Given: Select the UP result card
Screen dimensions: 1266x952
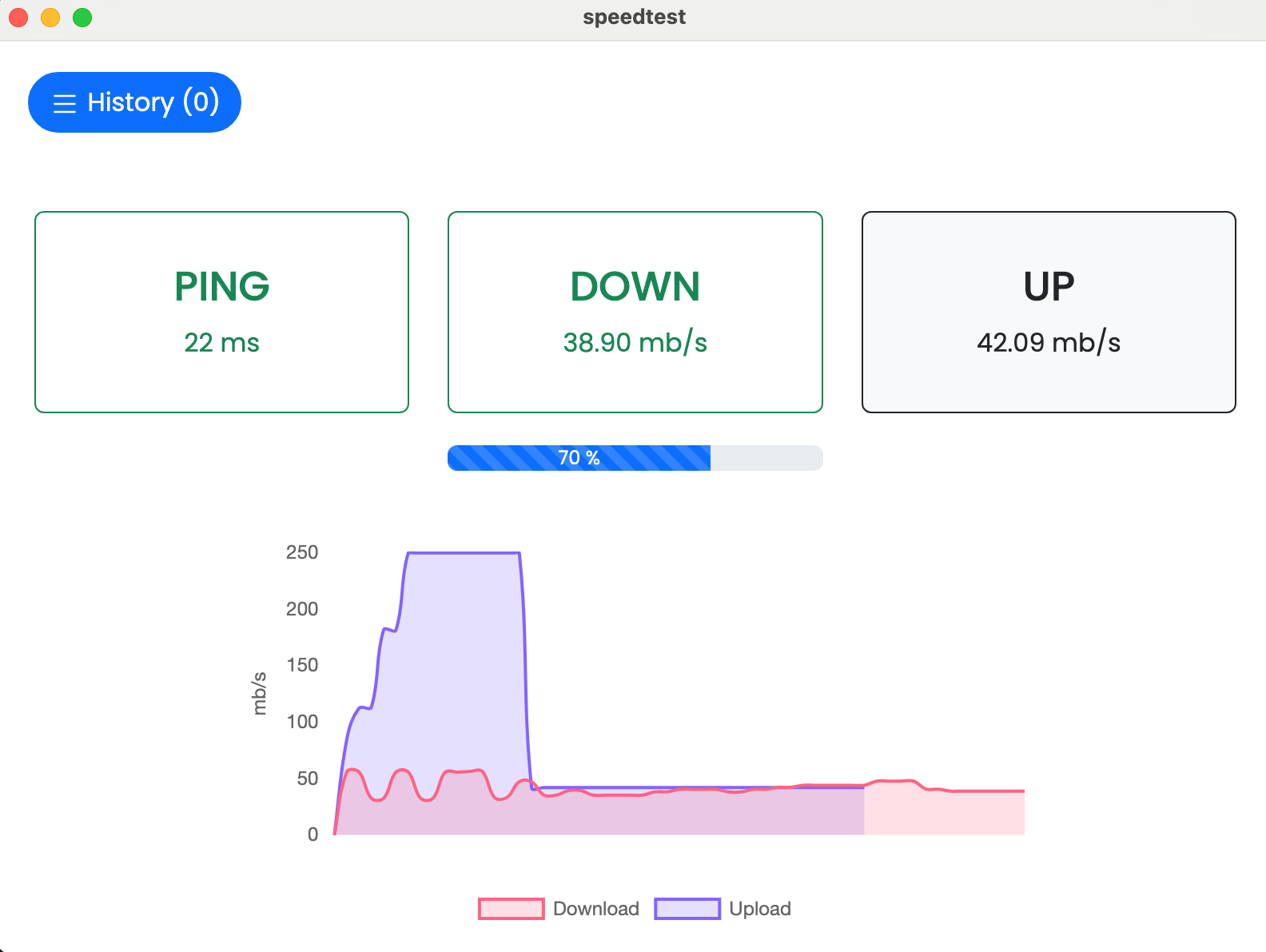Looking at the screenshot, I should coord(1048,312).
